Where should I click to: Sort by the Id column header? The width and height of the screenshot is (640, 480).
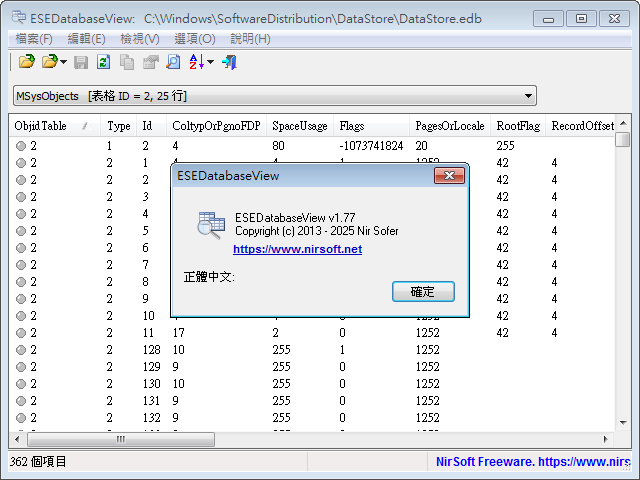click(x=151, y=126)
